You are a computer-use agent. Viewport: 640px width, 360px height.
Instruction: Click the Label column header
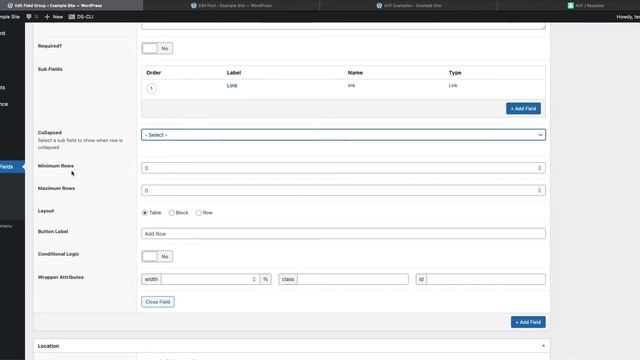pyautogui.click(x=234, y=73)
